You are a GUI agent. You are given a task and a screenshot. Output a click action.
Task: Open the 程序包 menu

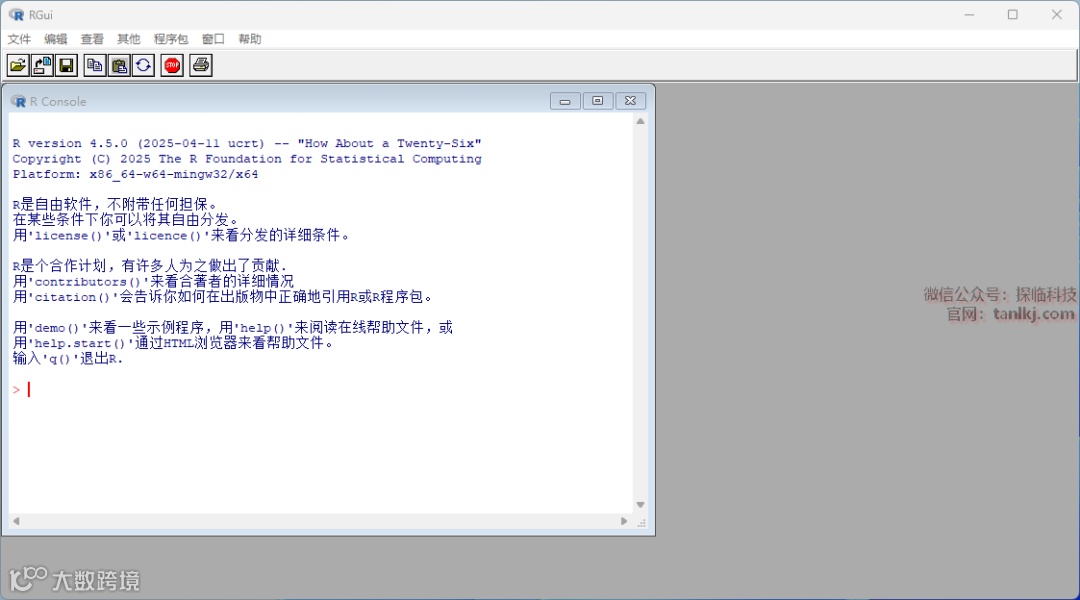171,39
